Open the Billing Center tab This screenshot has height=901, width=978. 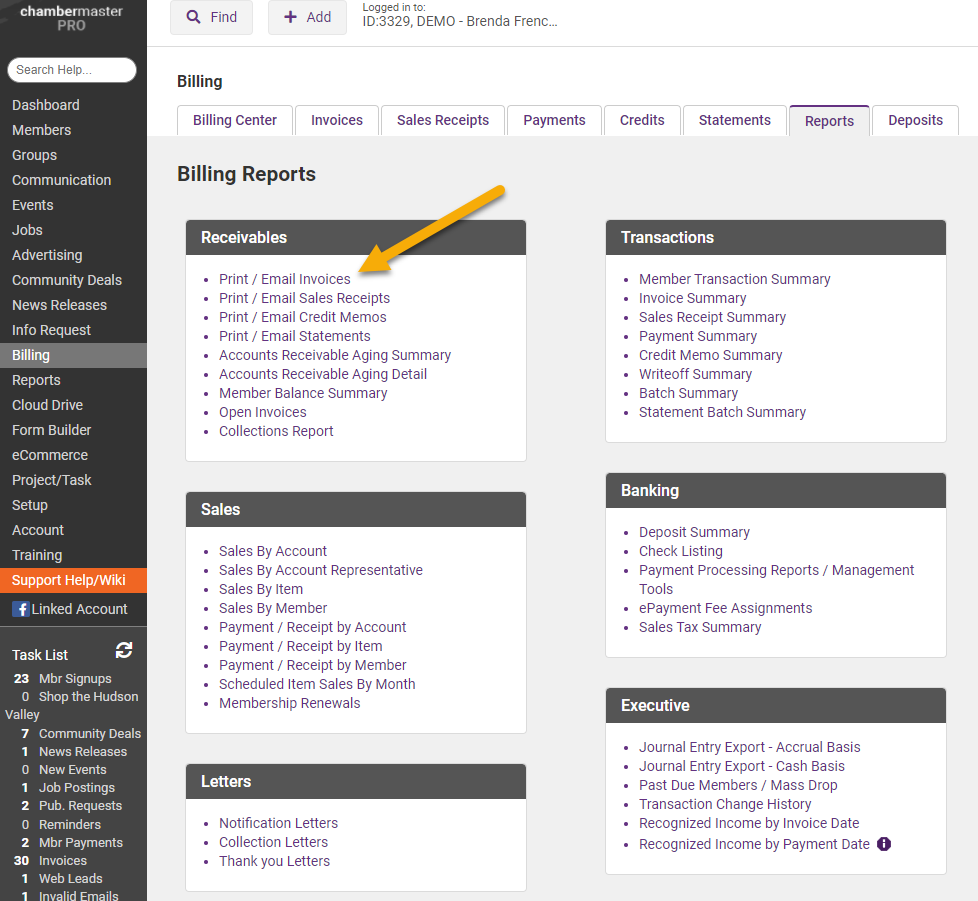(x=235, y=120)
